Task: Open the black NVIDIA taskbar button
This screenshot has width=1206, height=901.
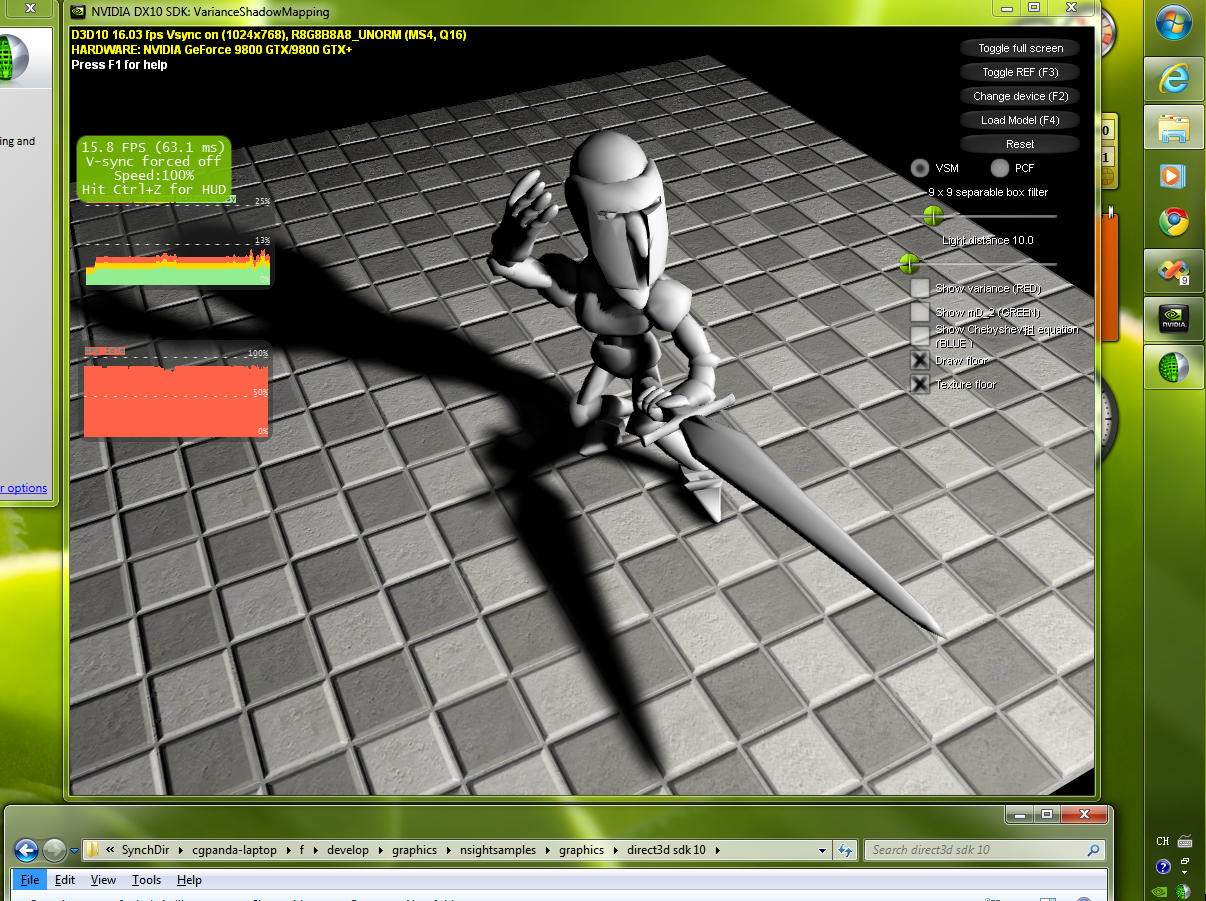Action: (x=1173, y=319)
